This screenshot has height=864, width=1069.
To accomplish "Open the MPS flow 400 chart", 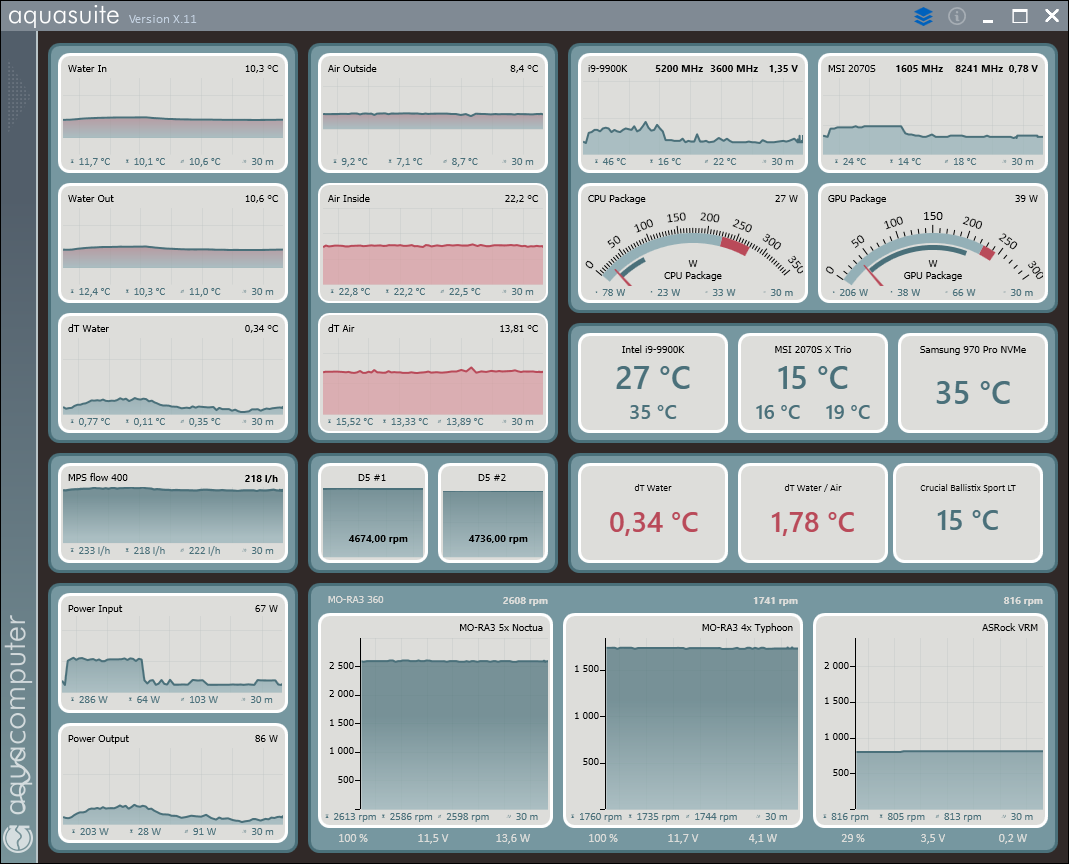I will tap(172, 513).
